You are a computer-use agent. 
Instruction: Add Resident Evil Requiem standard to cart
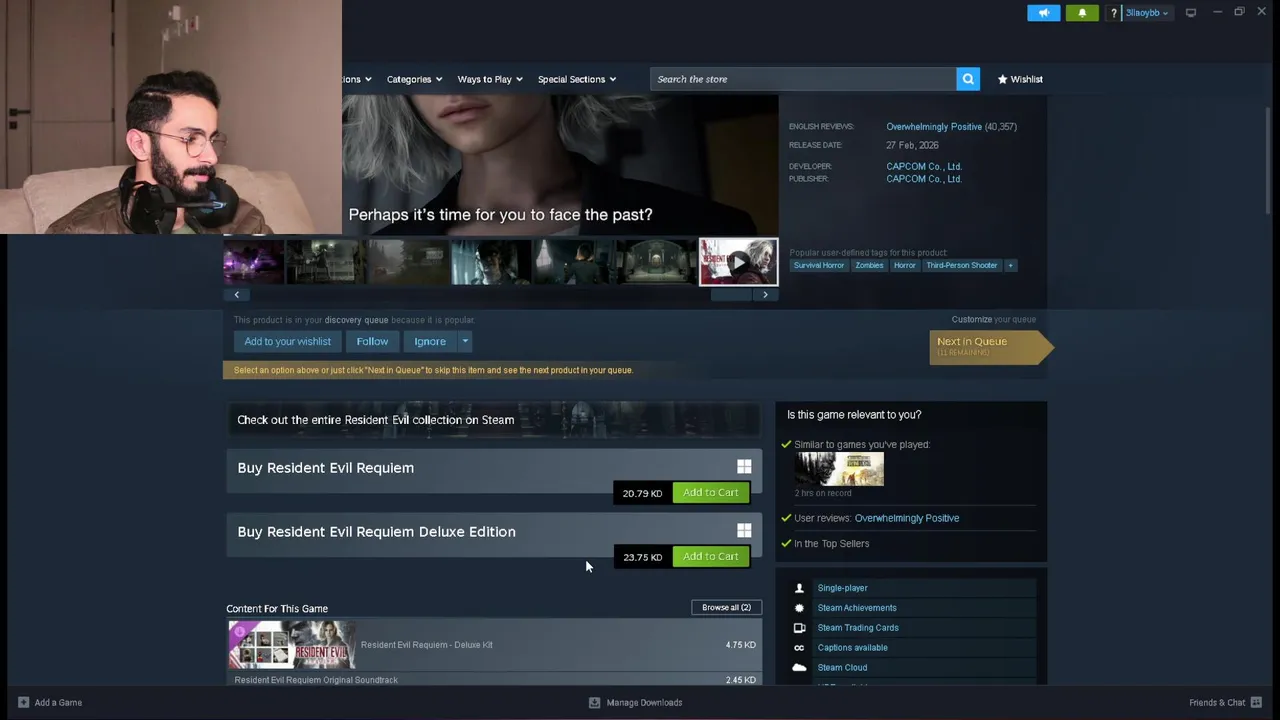click(711, 492)
